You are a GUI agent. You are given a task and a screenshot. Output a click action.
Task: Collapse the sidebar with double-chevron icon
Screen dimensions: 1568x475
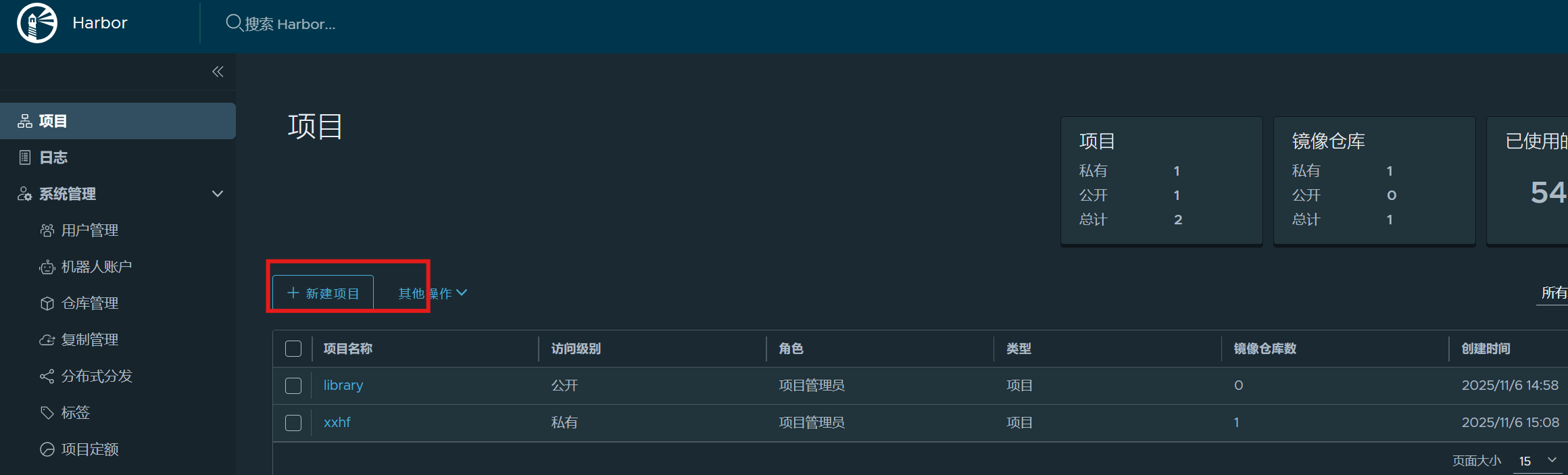click(x=218, y=72)
